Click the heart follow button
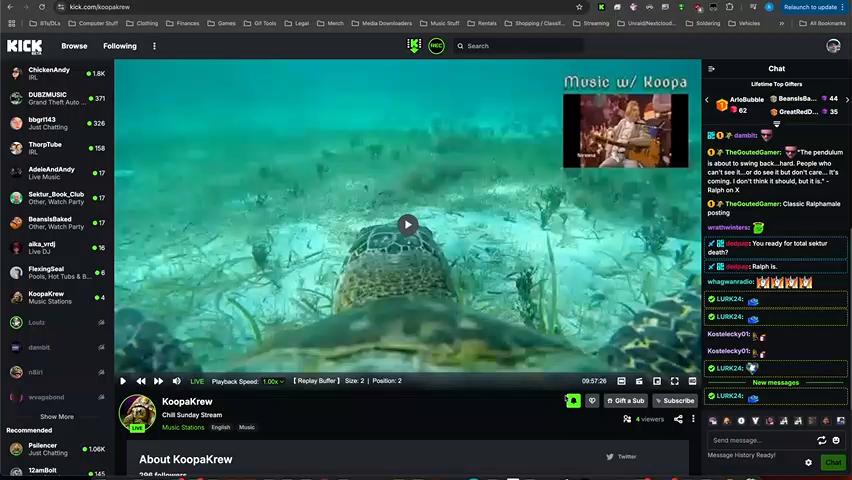Viewport: 852px width, 480px height. pyautogui.click(x=592, y=401)
